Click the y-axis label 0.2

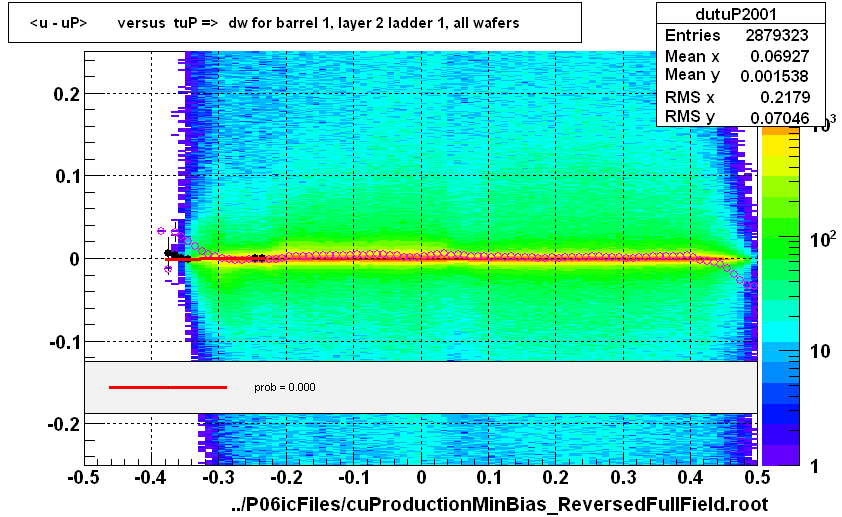pos(67,94)
